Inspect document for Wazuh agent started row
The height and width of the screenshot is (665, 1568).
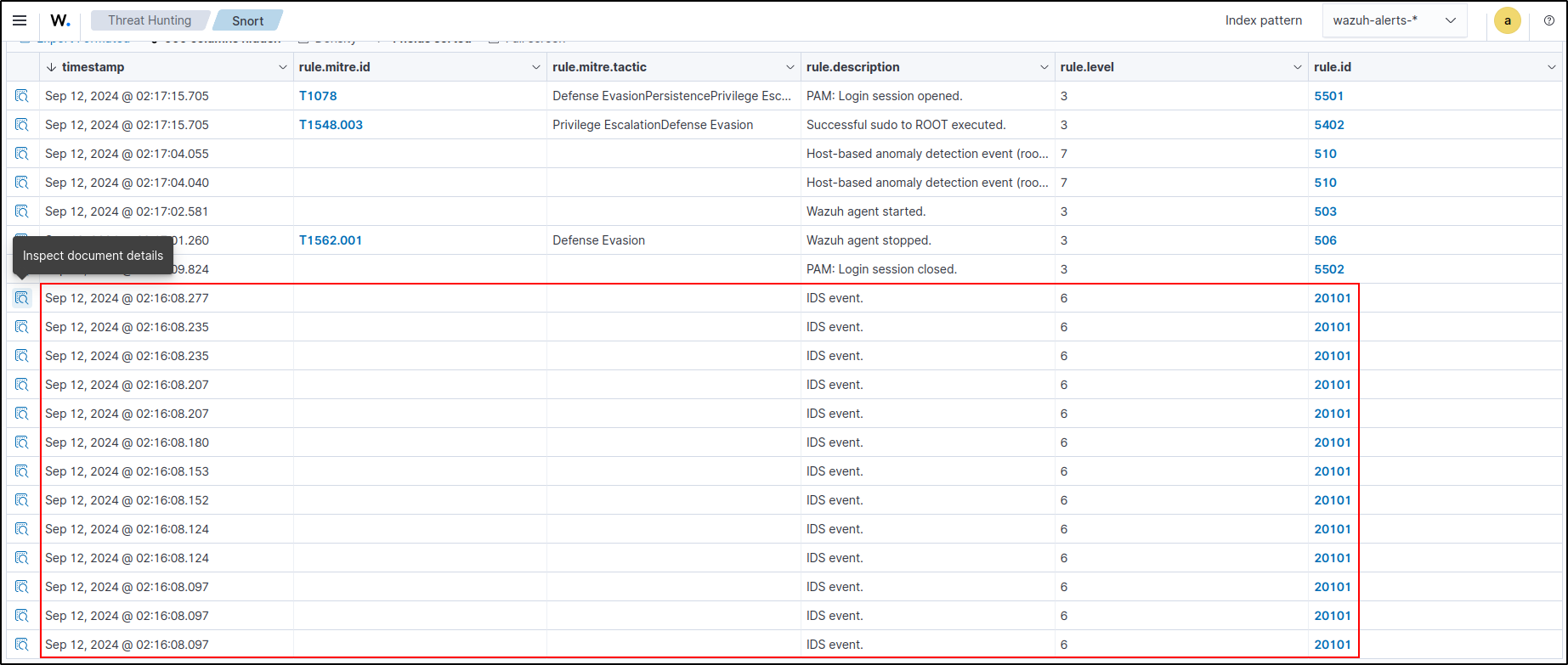[22, 211]
